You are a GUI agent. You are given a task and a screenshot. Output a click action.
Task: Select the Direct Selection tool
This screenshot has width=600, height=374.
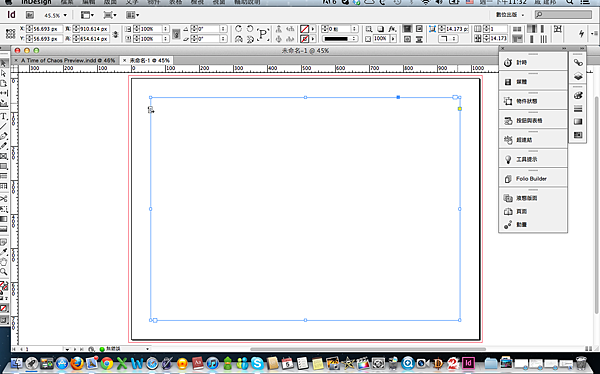click(3, 73)
